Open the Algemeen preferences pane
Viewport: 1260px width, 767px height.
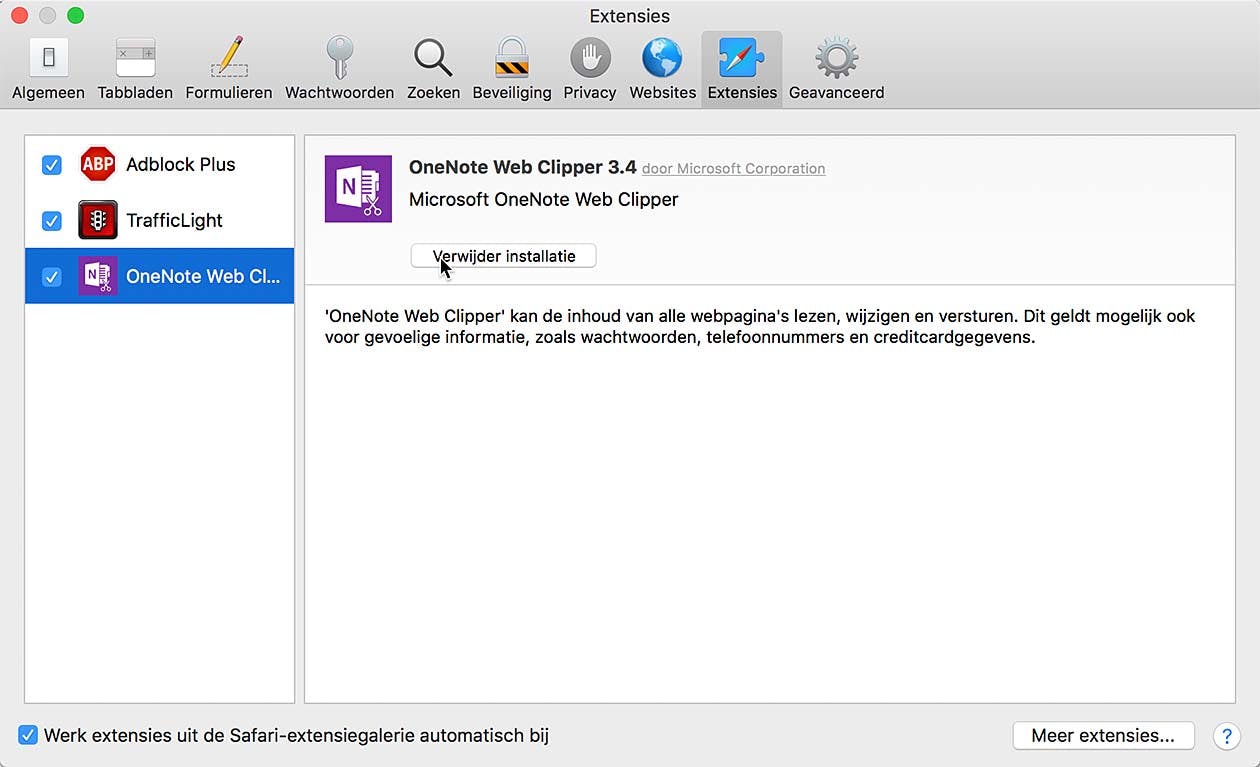[x=49, y=70]
